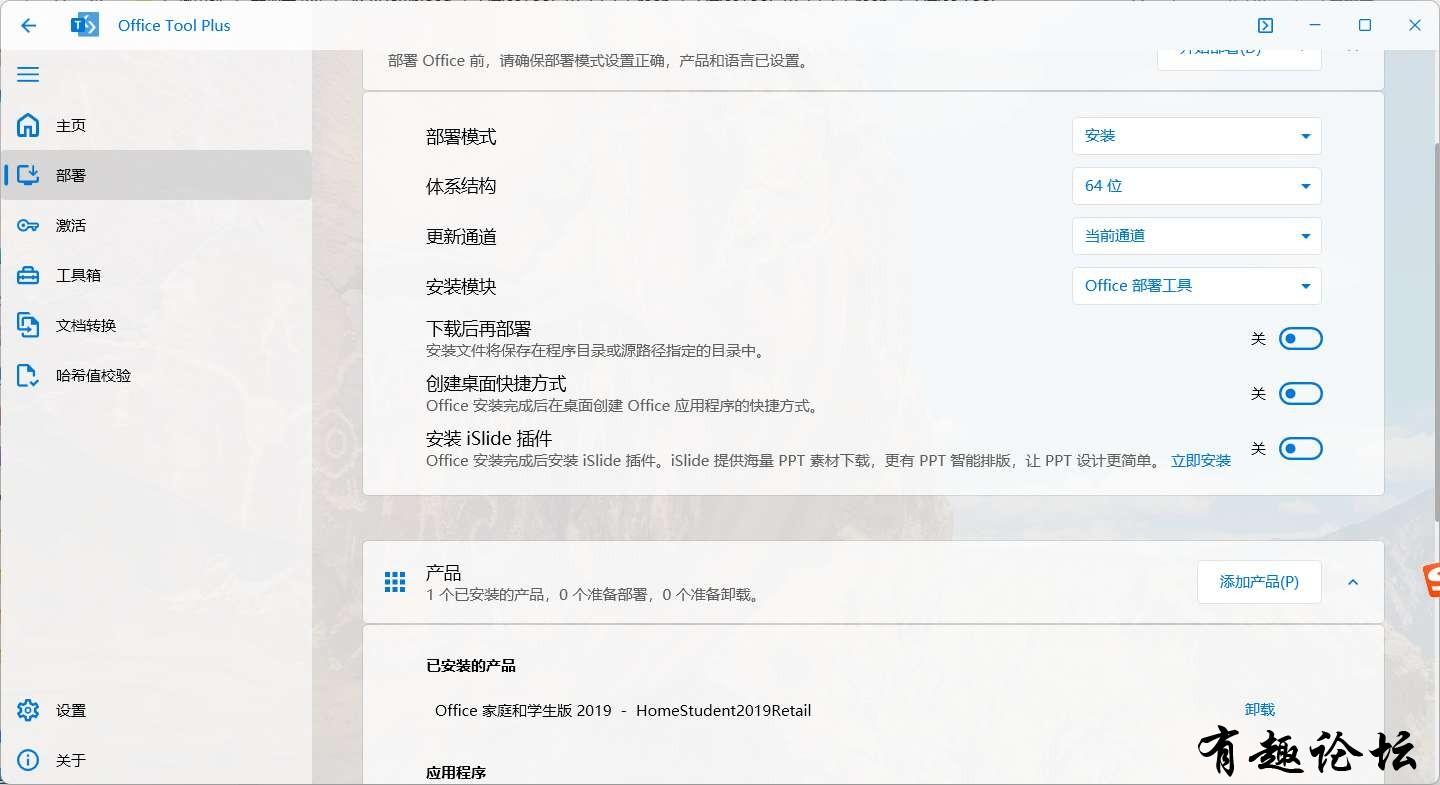Viewport: 1440px width, 785px height.
Task: Turn on 创建桌面快捷方式 switch
Action: 1300,394
